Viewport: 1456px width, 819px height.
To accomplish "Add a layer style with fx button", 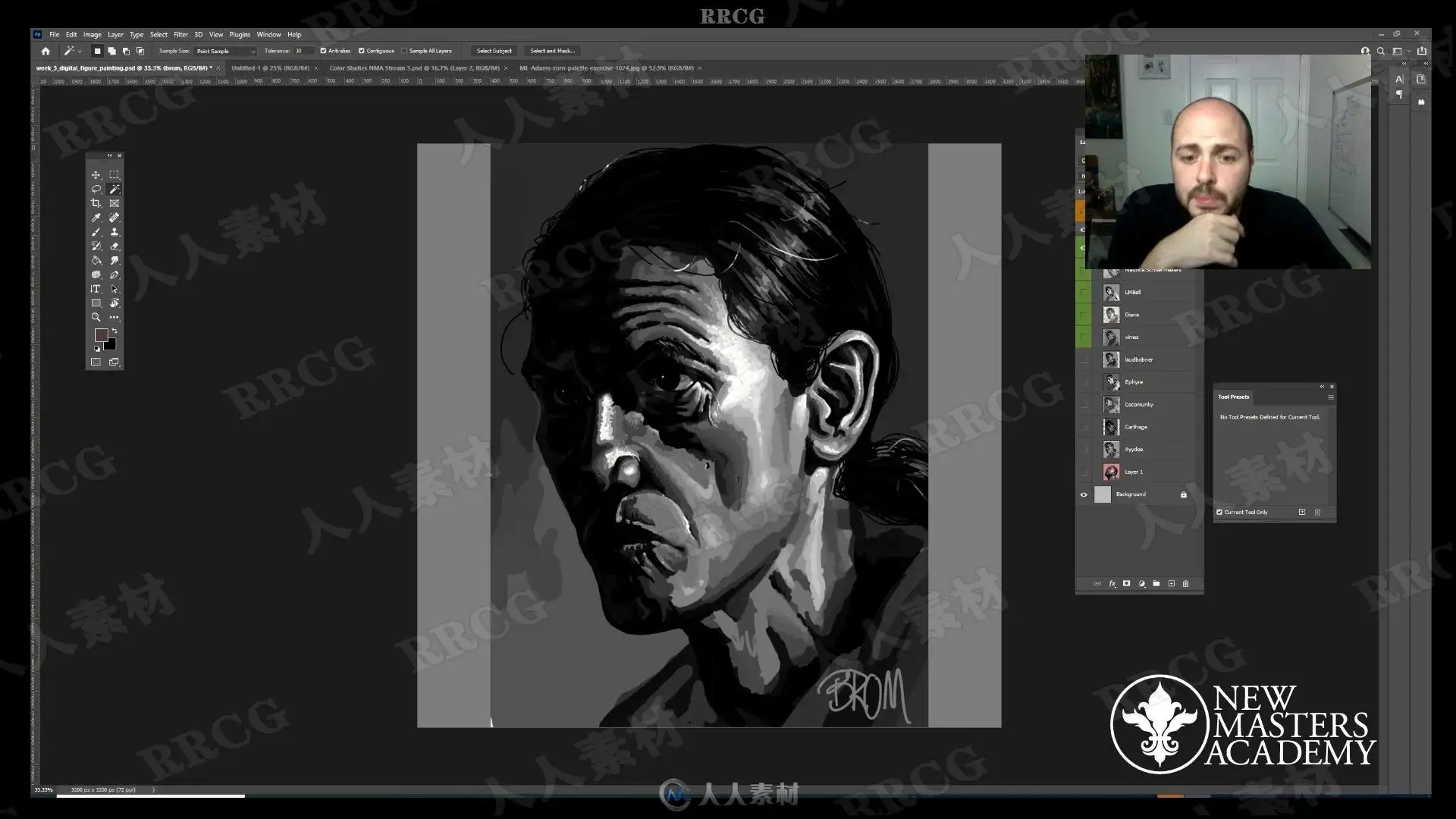I will 1112,584.
